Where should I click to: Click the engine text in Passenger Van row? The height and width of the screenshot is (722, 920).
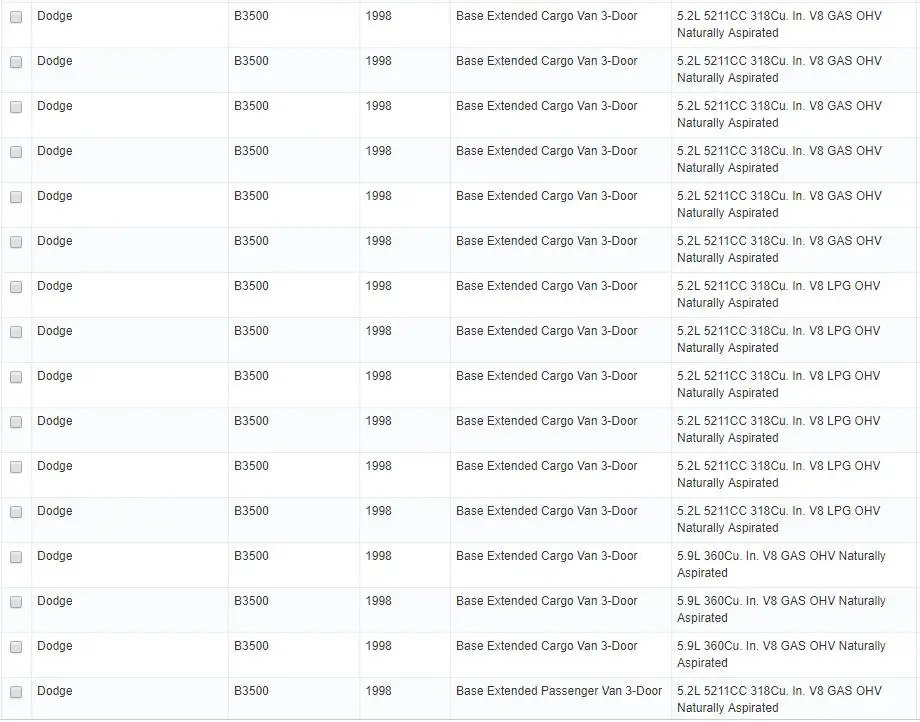[x=779, y=699]
